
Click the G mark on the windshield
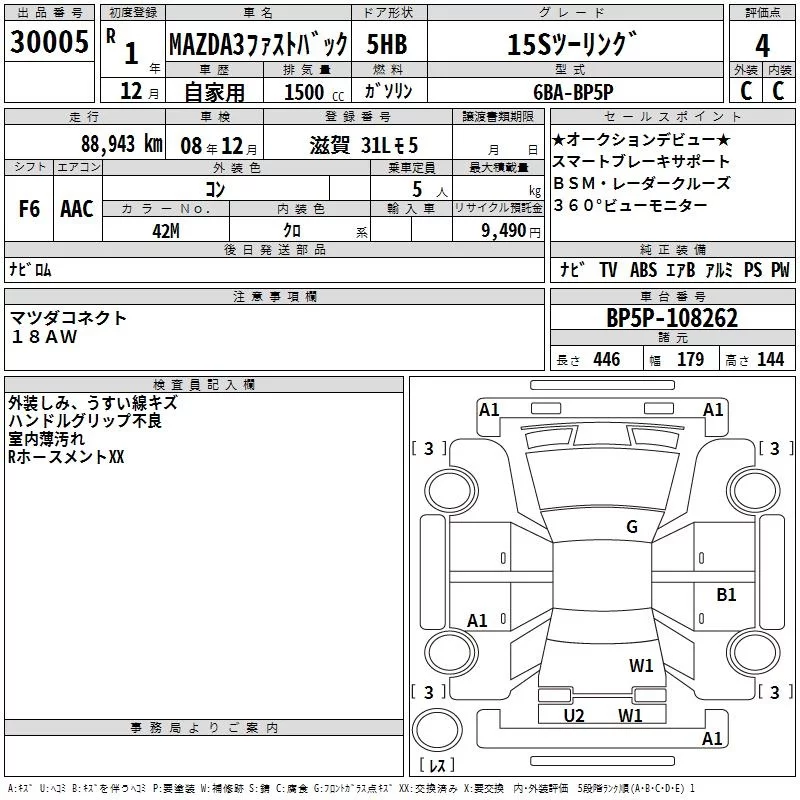[632, 526]
